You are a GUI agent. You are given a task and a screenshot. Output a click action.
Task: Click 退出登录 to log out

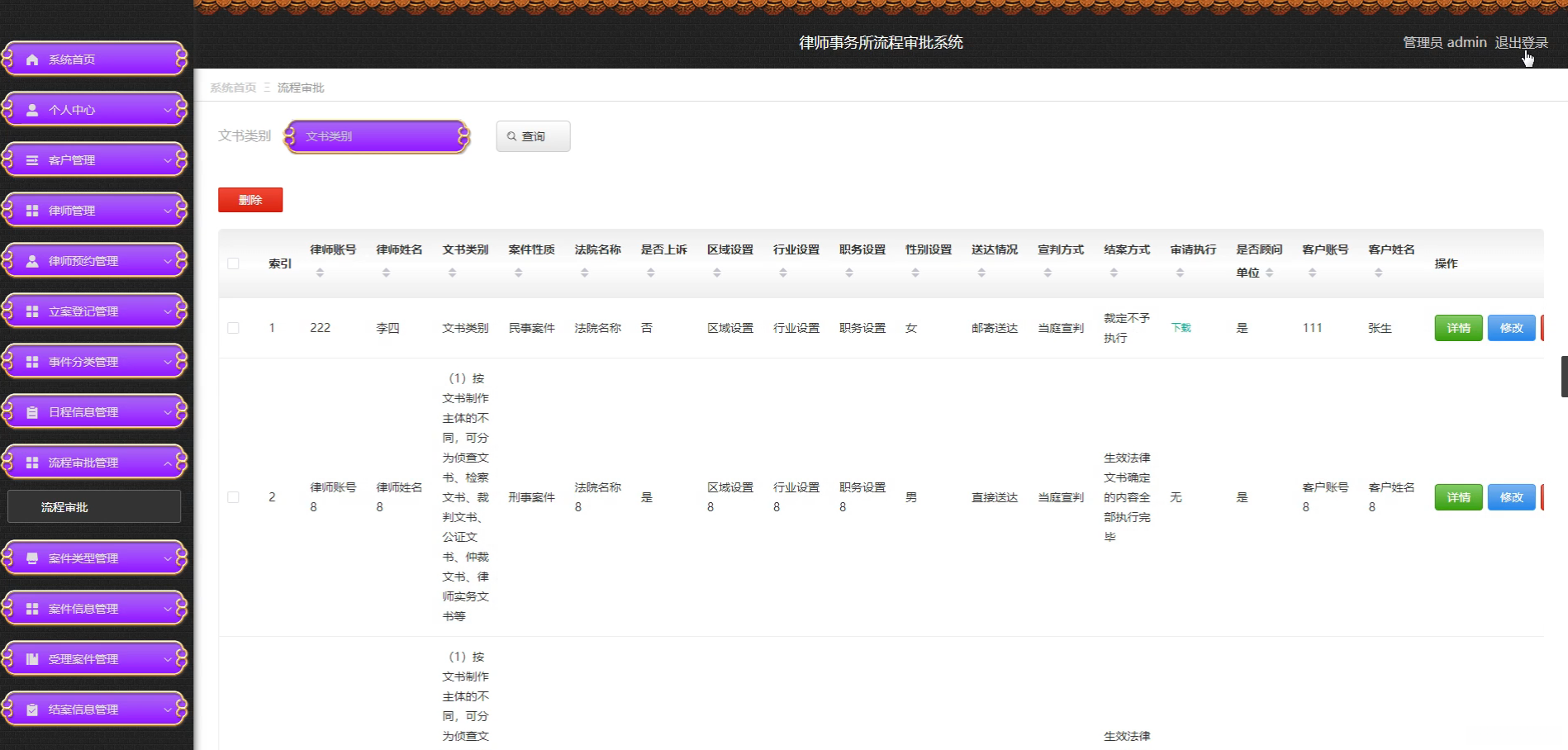coord(1521,42)
